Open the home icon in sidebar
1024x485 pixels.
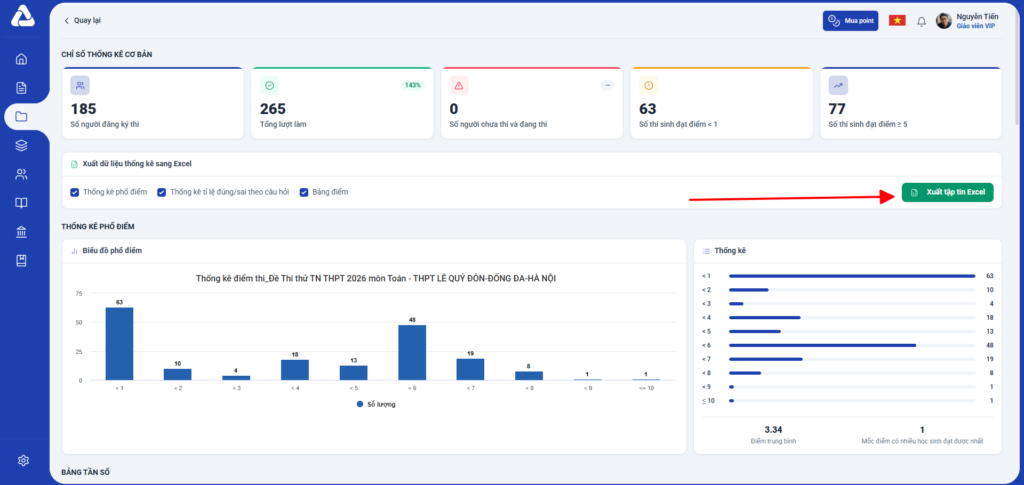tap(22, 59)
